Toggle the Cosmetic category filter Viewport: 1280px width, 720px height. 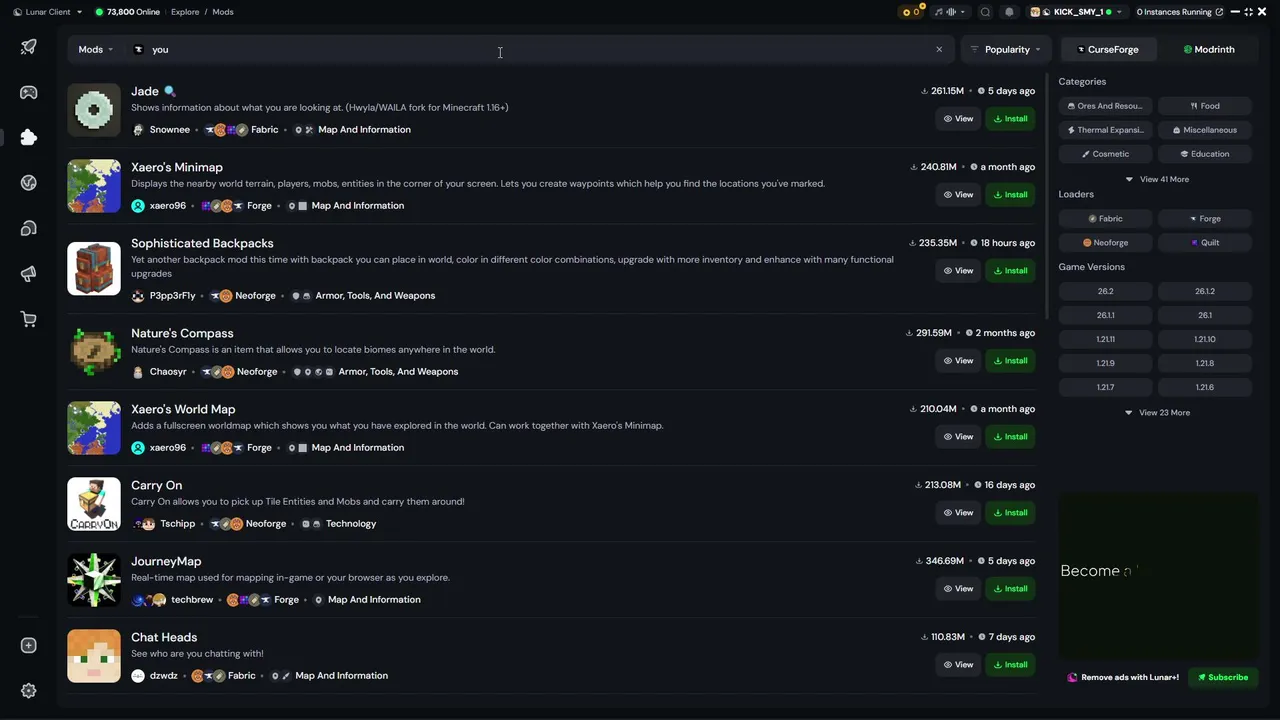pyautogui.click(x=1106, y=154)
